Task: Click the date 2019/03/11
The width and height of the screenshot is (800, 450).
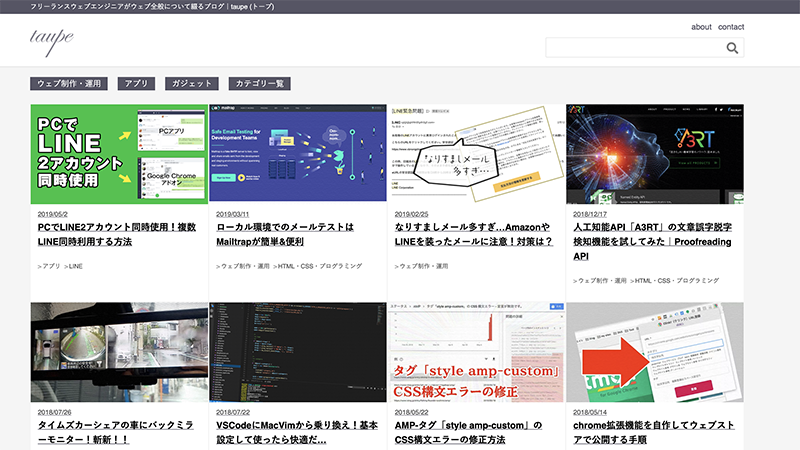Action: (233, 214)
